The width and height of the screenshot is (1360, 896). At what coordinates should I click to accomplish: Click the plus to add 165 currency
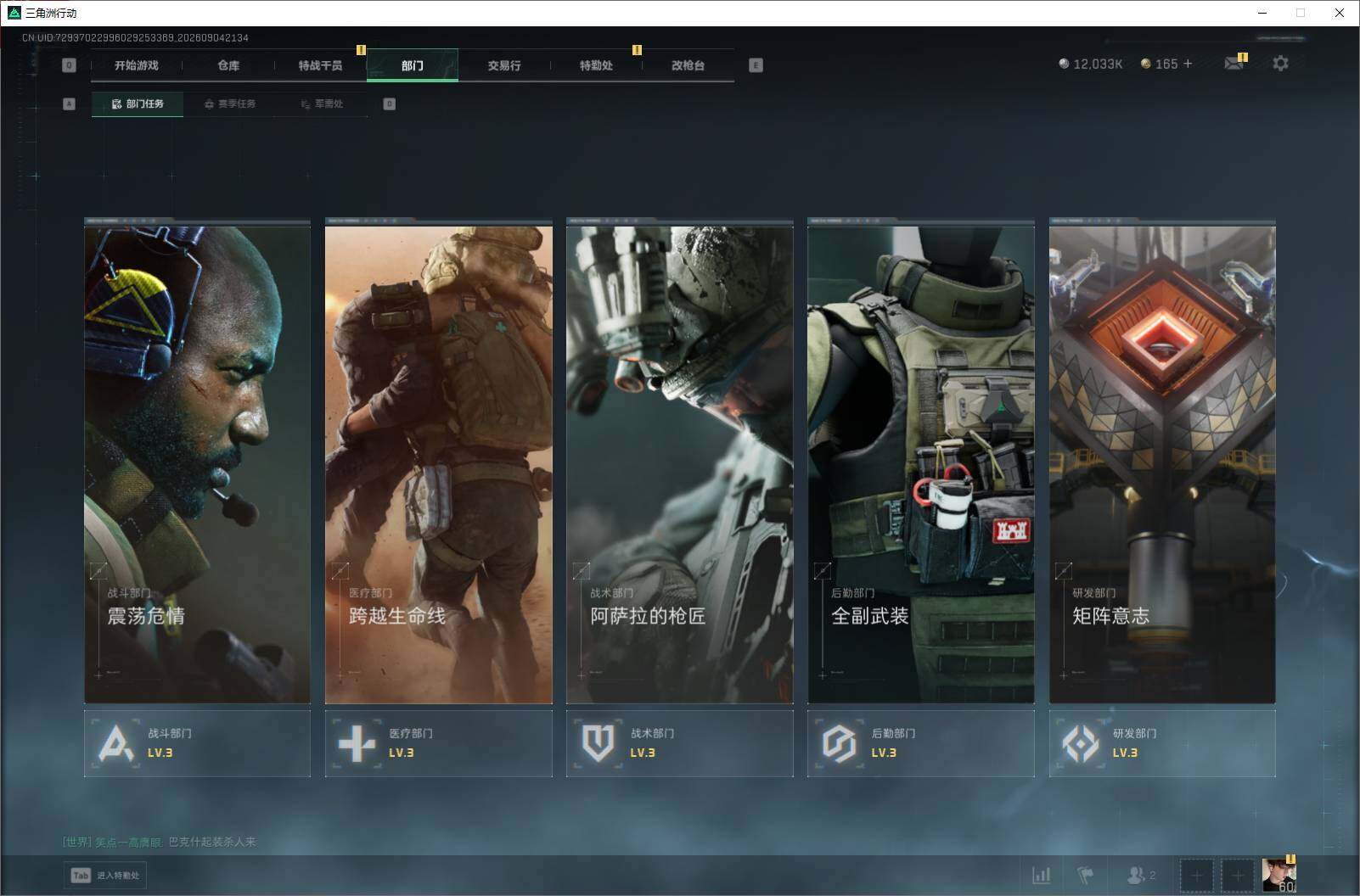coord(1188,64)
